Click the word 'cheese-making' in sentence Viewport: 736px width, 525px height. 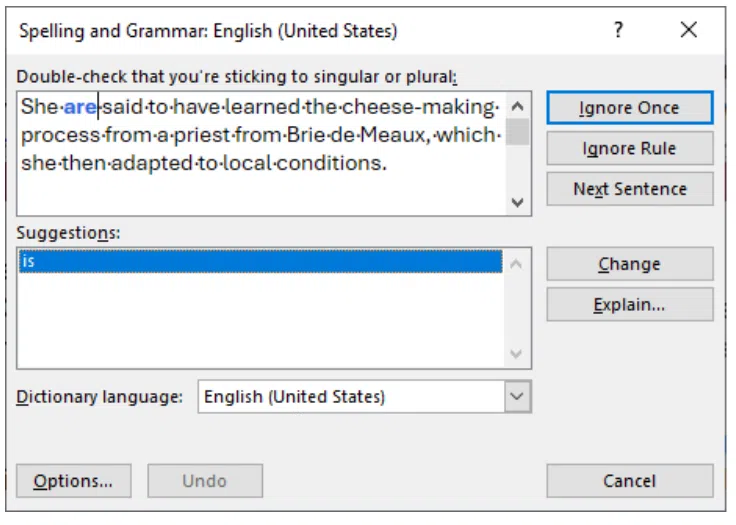pyautogui.click(x=418, y=107)
